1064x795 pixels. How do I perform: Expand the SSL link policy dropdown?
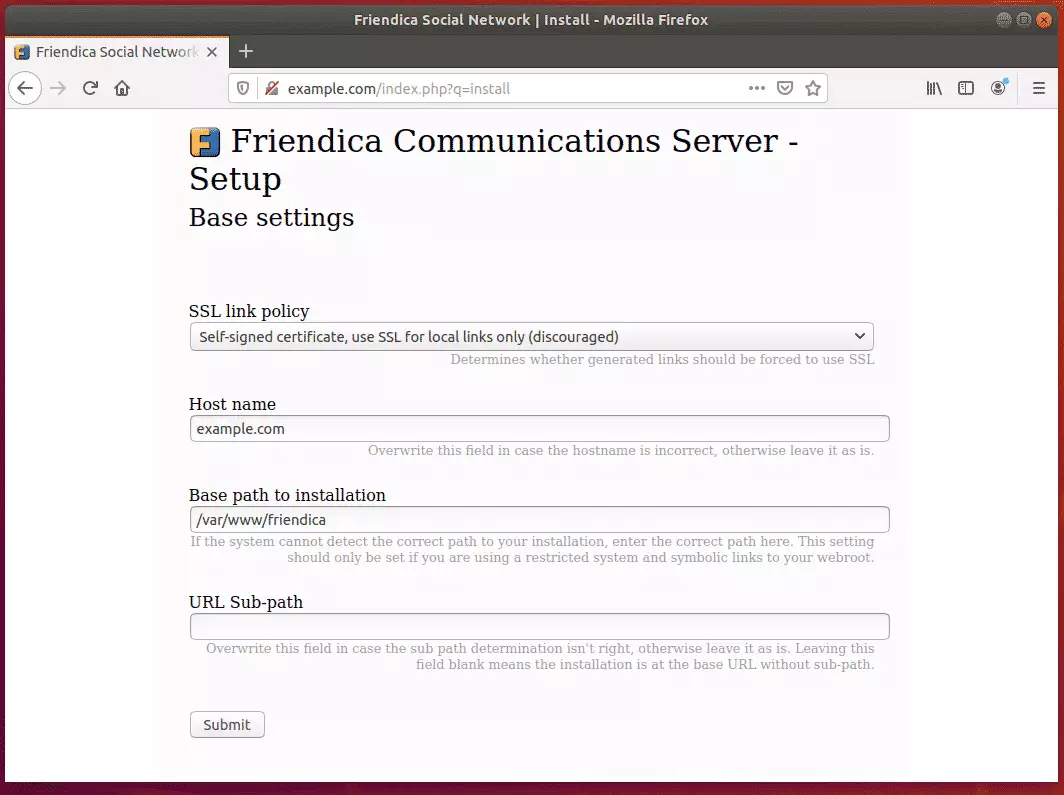[x=532, y=336]
